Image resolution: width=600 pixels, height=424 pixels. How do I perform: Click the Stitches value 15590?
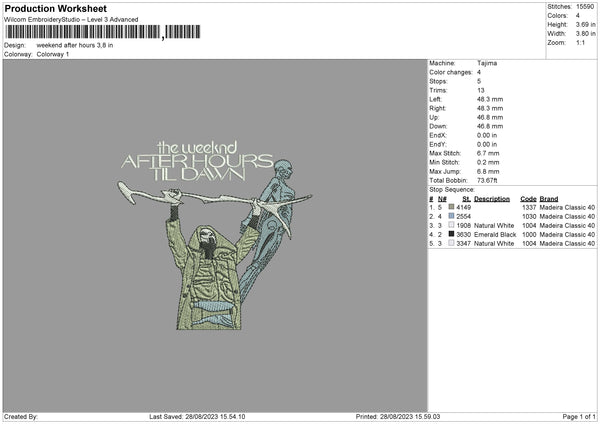(585, 7)
